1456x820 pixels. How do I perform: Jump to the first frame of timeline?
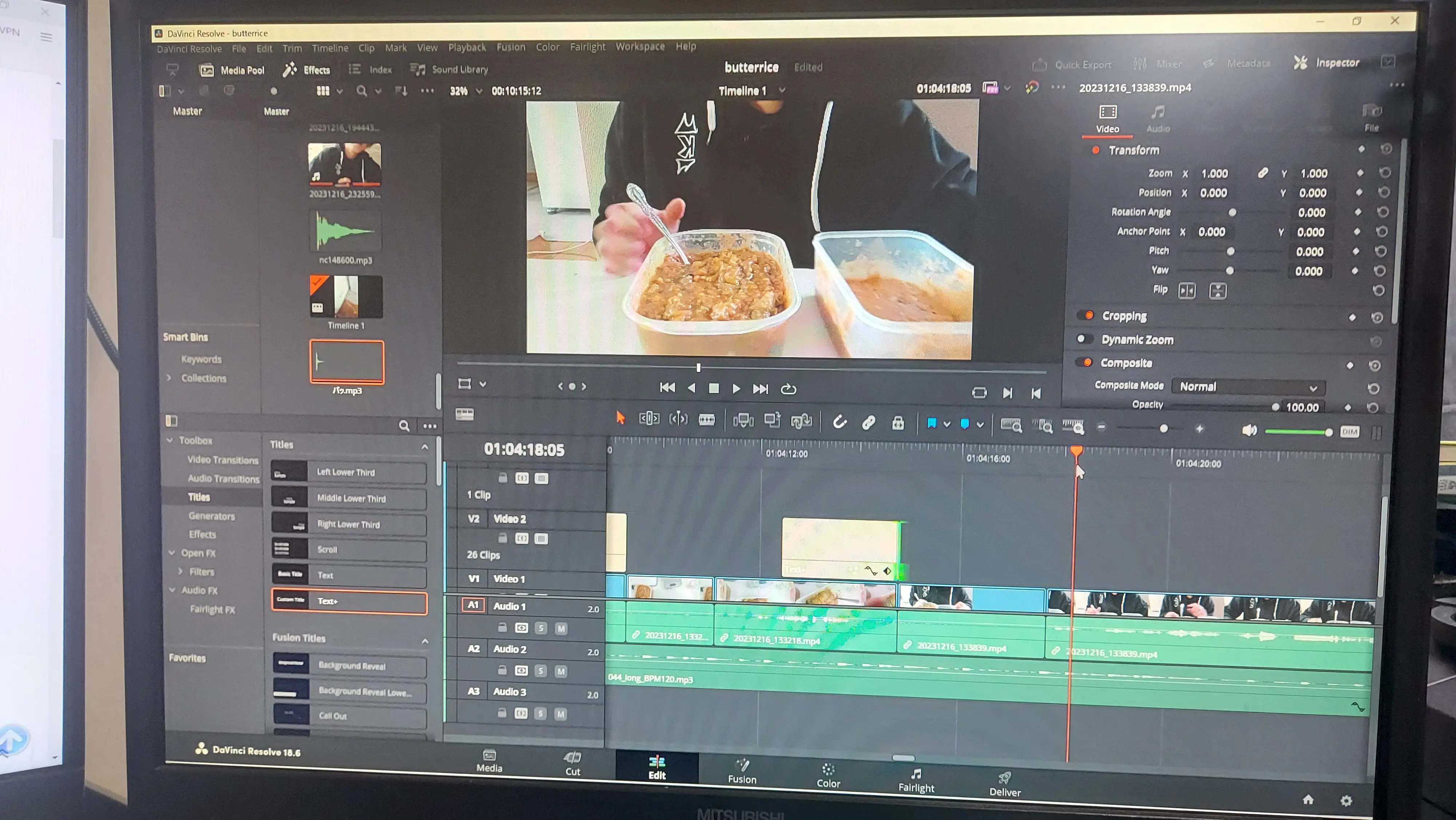coord(667,388)
